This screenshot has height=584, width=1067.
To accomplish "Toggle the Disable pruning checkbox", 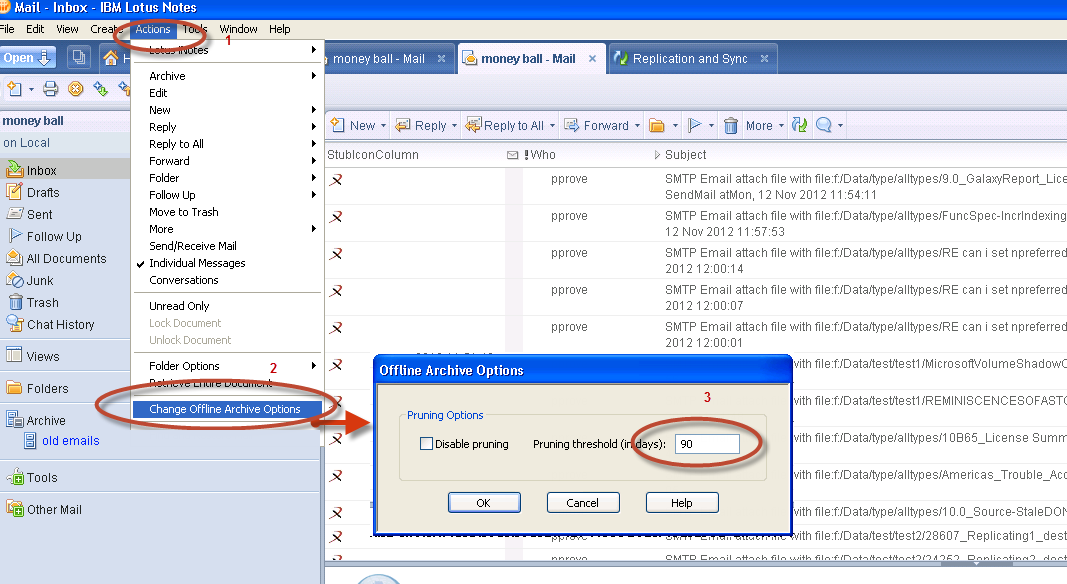I will point(427,444).
